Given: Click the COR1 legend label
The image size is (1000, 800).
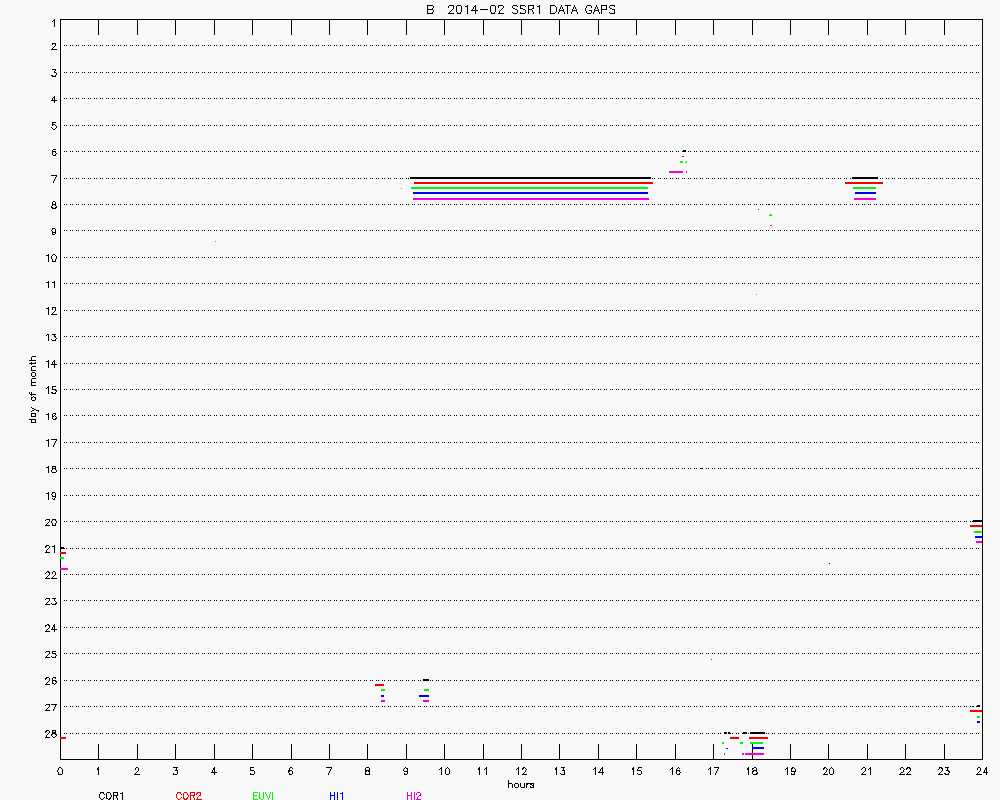Looking at the screenshot, I should click(111, 796).
